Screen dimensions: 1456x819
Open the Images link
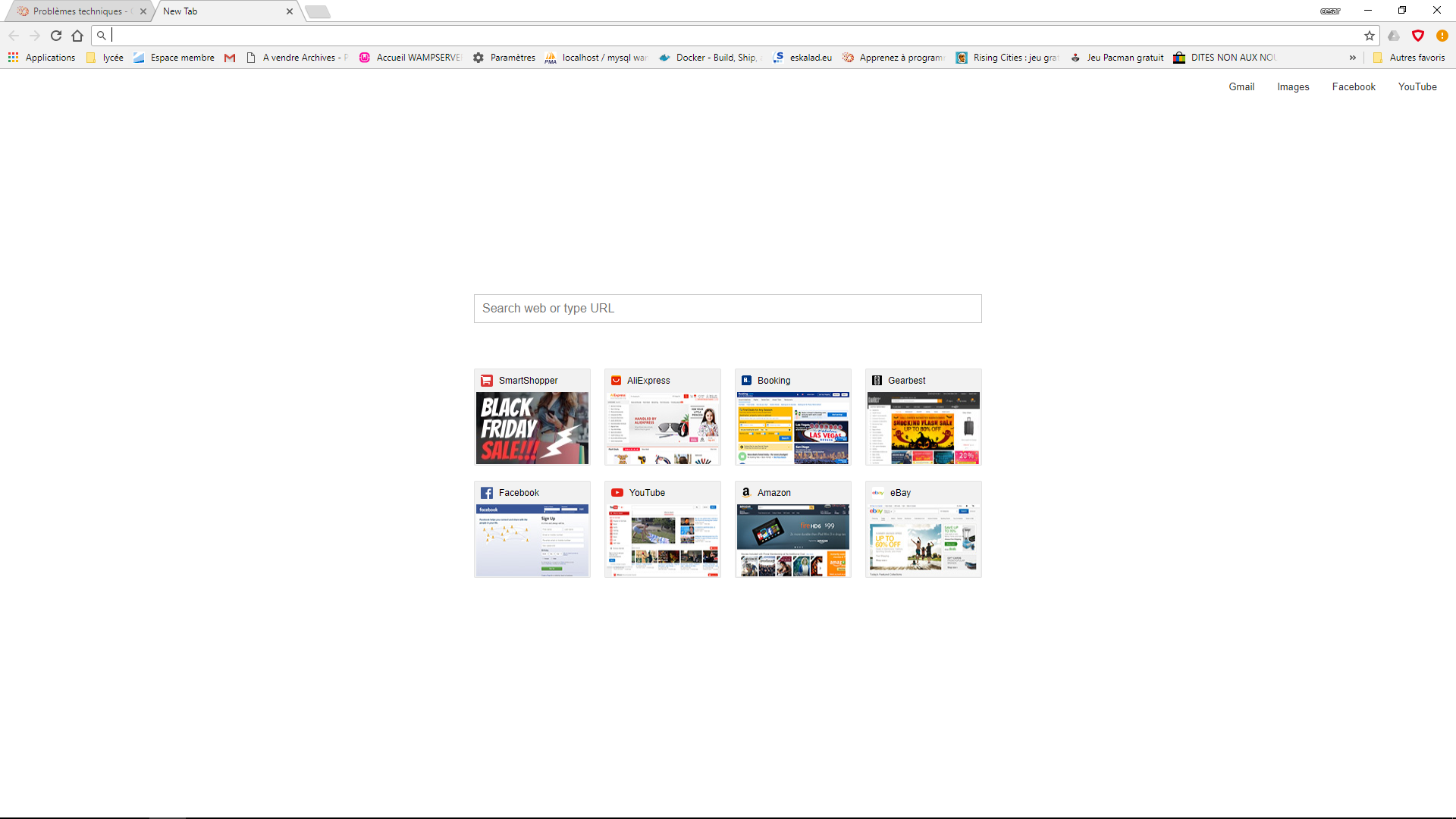[1293, 87]
